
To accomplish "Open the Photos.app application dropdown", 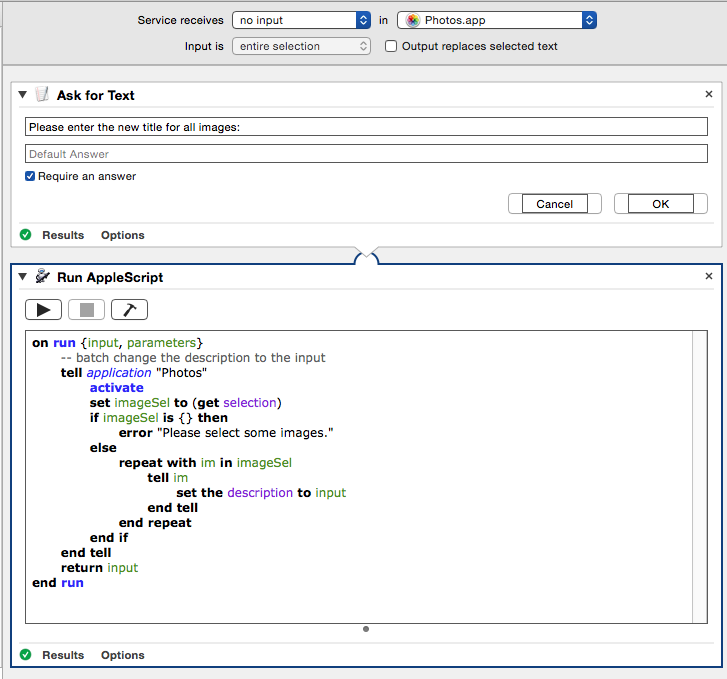I will pos(497,20).
